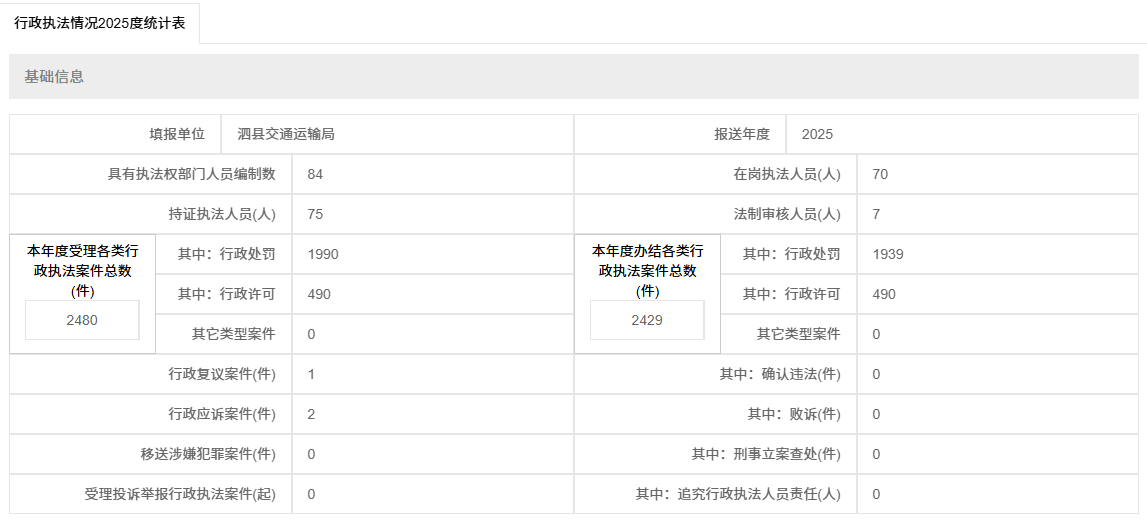Click the 行政复议案件 value 1
The width and height of the screenshot is (1147, 522).
[312, 374]
